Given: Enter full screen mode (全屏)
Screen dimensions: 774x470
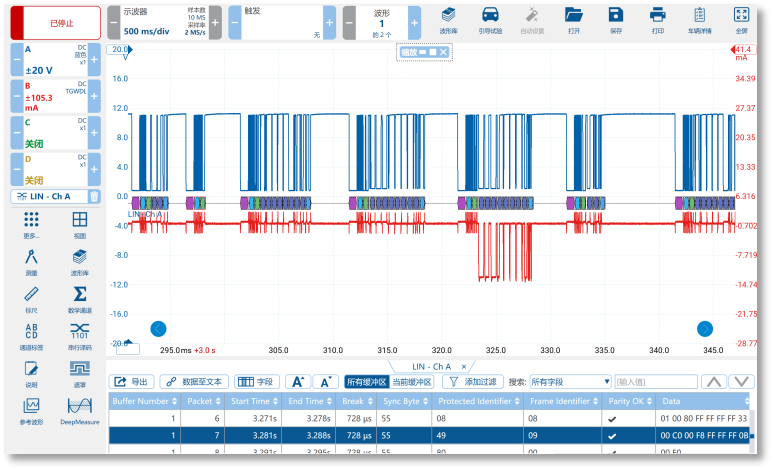Looking at the screenshot, I should 741,20.
